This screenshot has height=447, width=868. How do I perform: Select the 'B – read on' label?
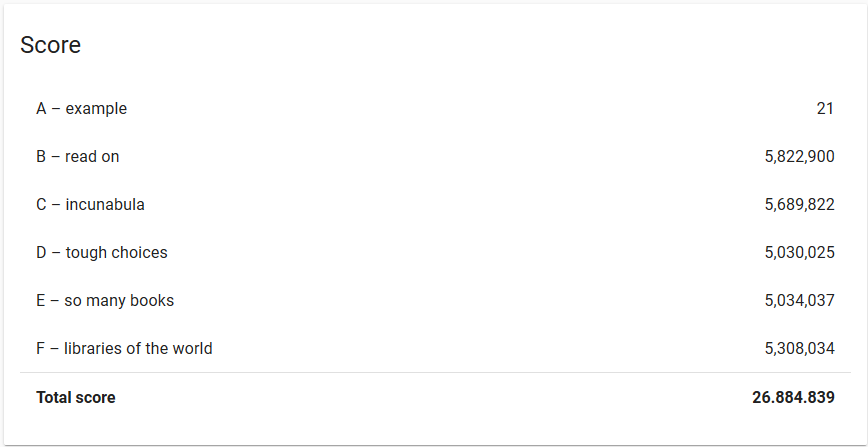click(77, 157)
